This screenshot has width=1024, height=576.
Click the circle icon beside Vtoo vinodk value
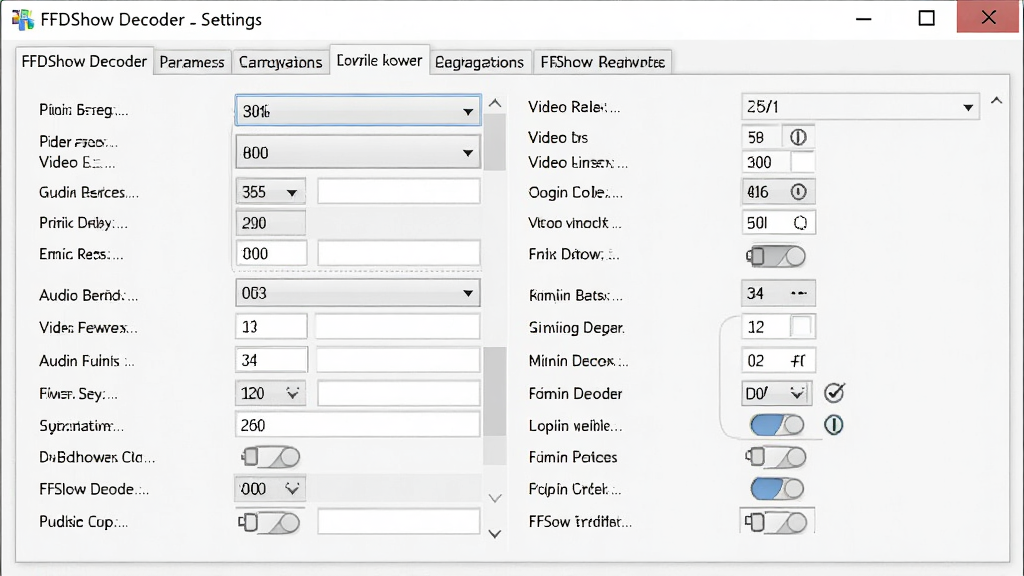(800, 223)
